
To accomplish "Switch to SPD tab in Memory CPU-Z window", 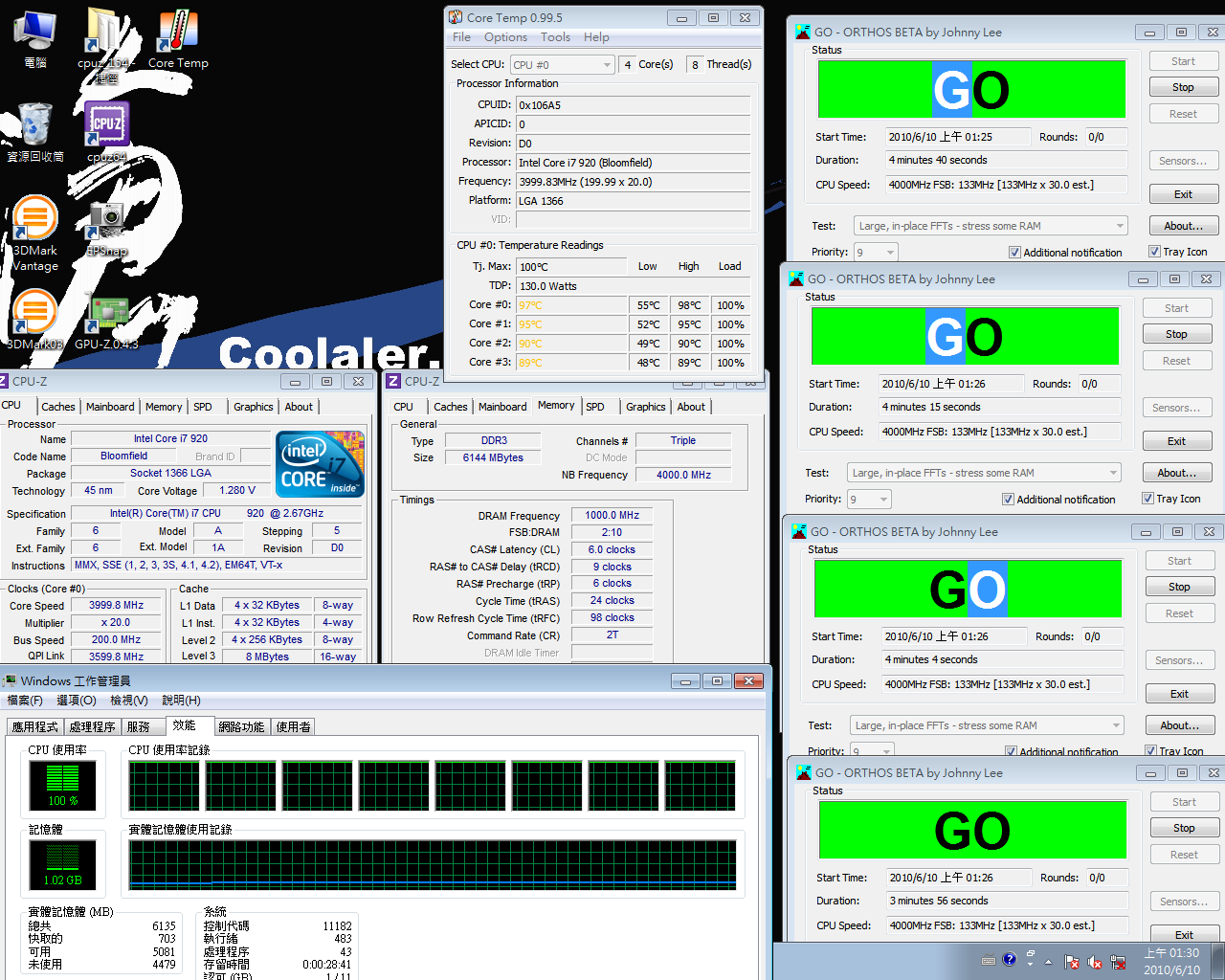I will [595, 407].
